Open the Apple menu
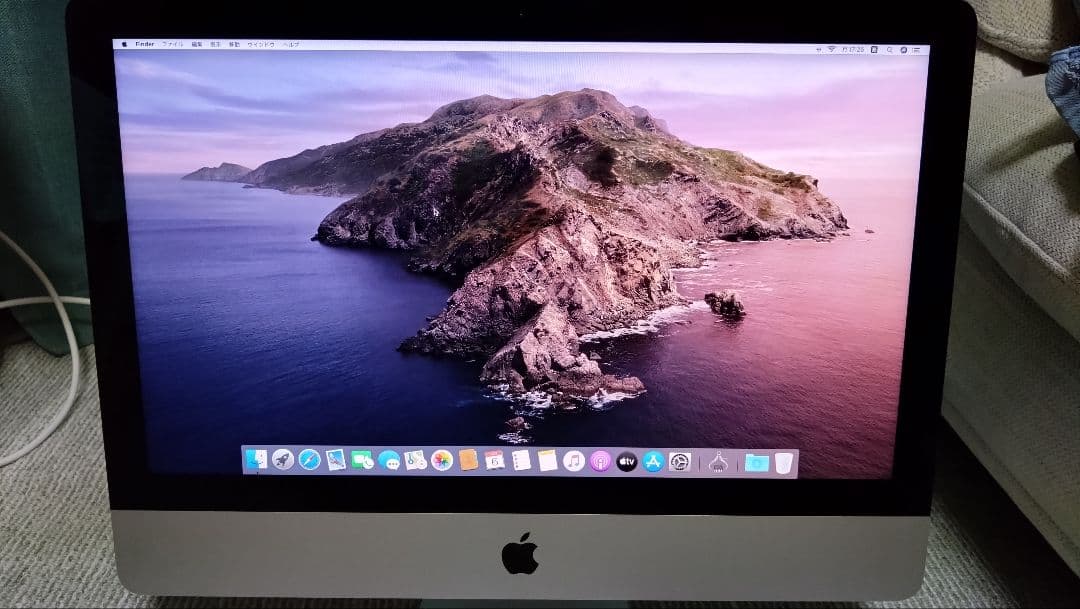 (124, 46)
